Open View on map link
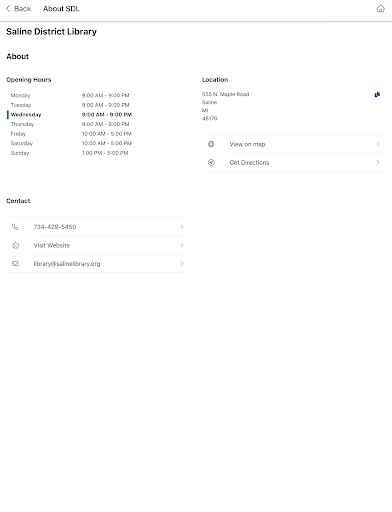The height and width of the screenshot is (512, 392). pos(247,144)
